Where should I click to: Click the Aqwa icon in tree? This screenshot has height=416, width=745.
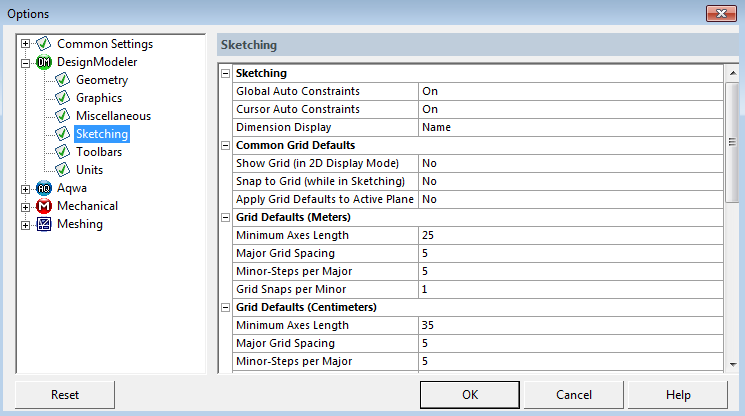44,188
